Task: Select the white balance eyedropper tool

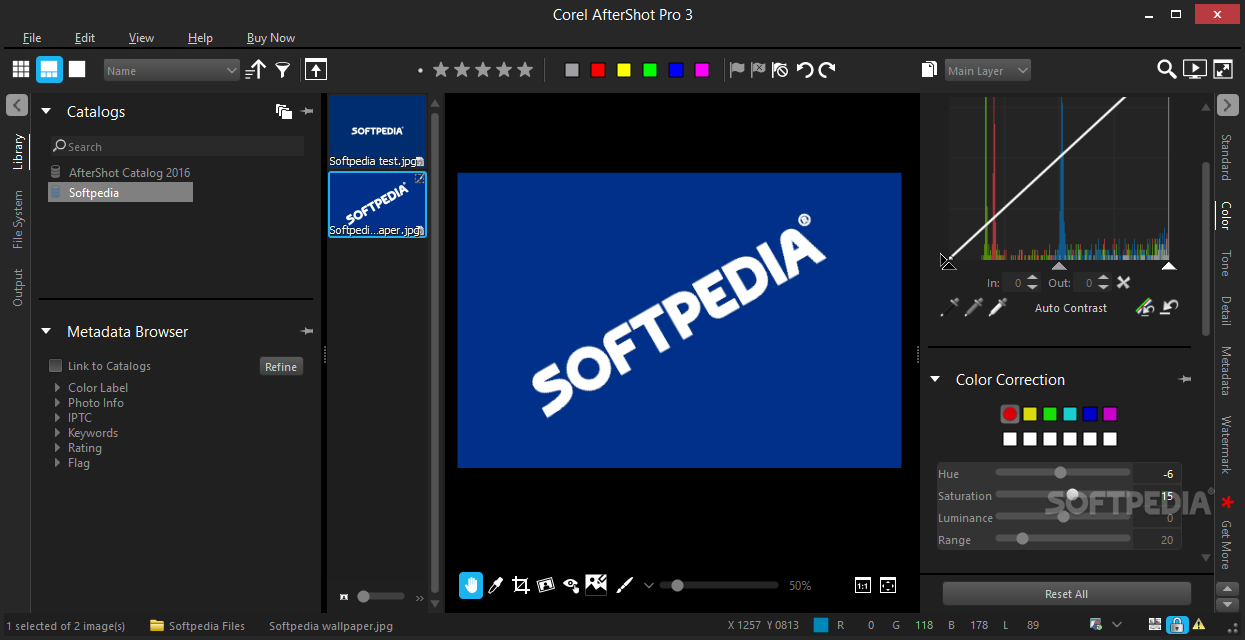Action: 495,585
